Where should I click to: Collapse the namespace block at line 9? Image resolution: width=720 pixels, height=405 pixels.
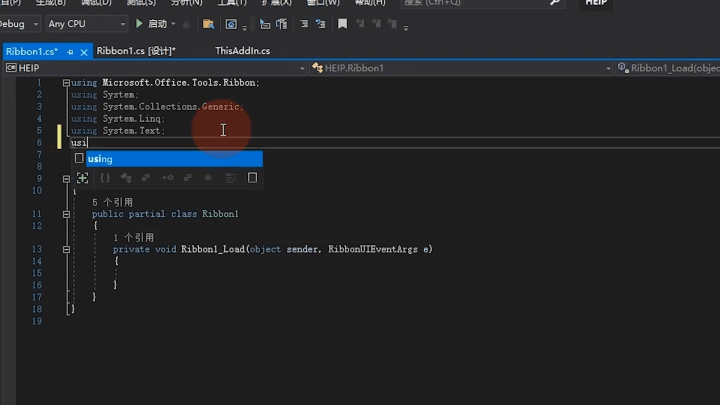66,179
